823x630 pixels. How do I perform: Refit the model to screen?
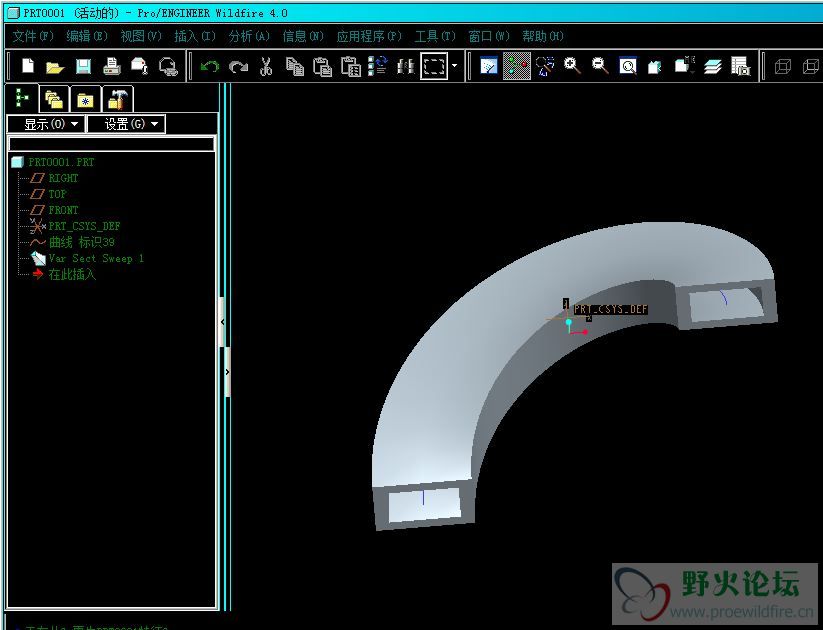[628, 67]
